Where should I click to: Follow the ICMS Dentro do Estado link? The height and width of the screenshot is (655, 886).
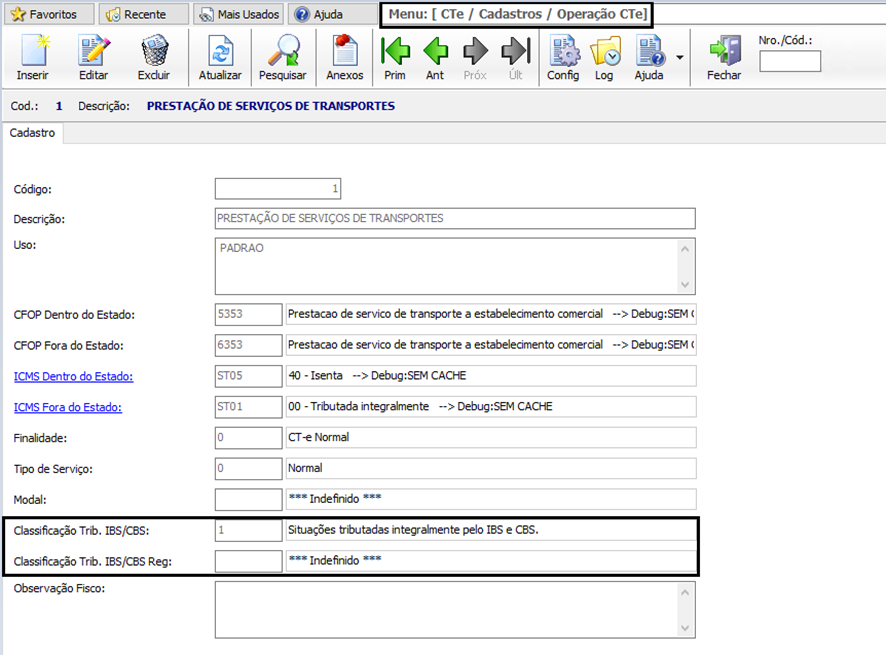pos(73,376)
